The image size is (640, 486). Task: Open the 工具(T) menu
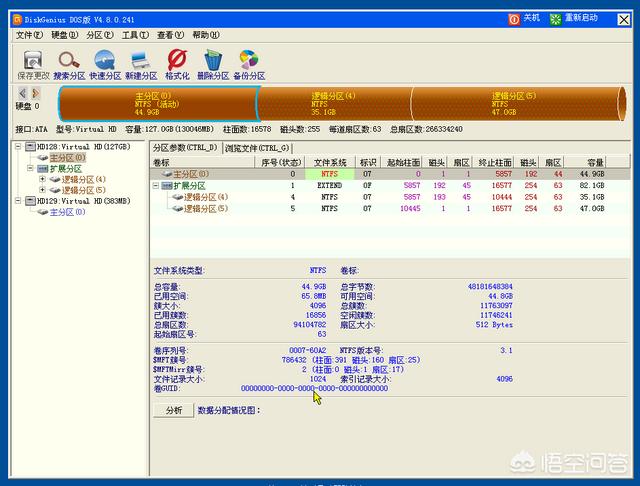(135, 35)
